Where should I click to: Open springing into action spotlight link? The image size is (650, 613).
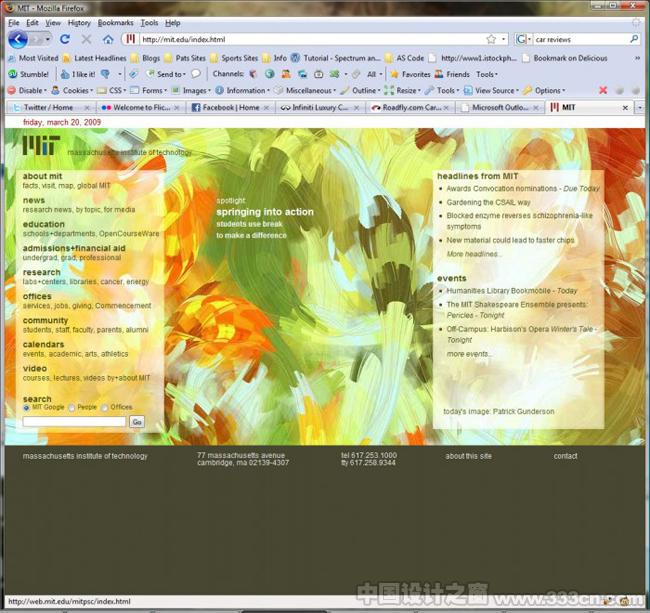click(x=265, y=212)
